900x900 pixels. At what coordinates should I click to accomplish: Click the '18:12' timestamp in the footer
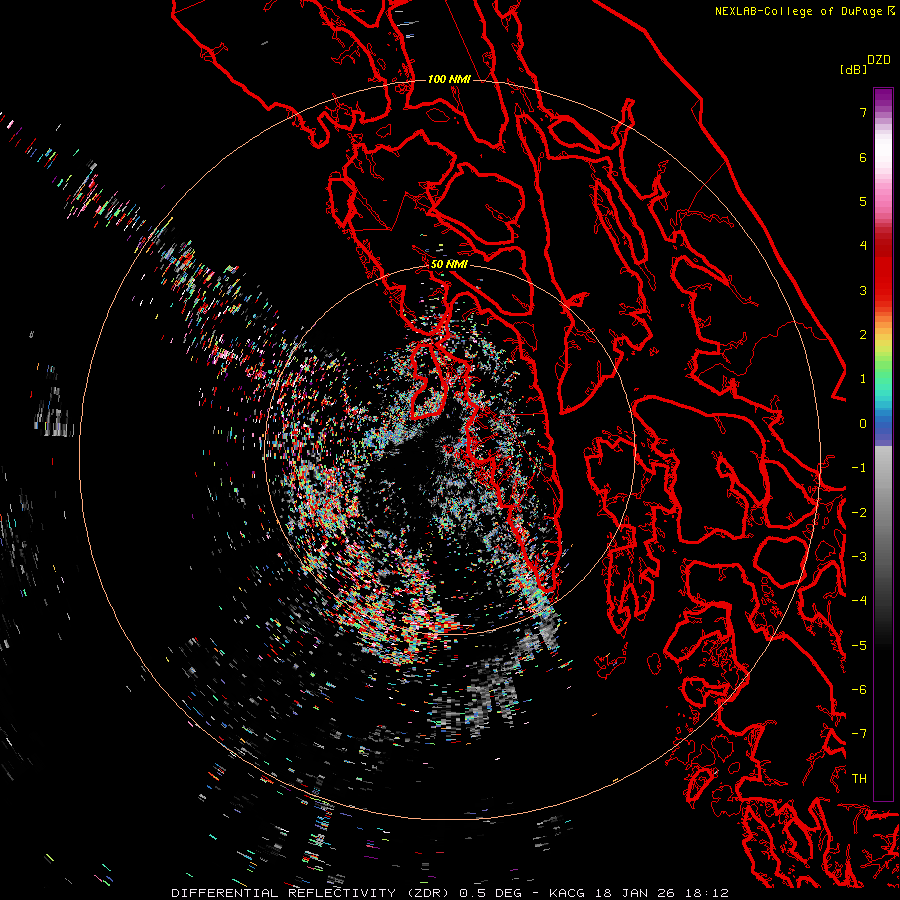click(x=705, y=893)
